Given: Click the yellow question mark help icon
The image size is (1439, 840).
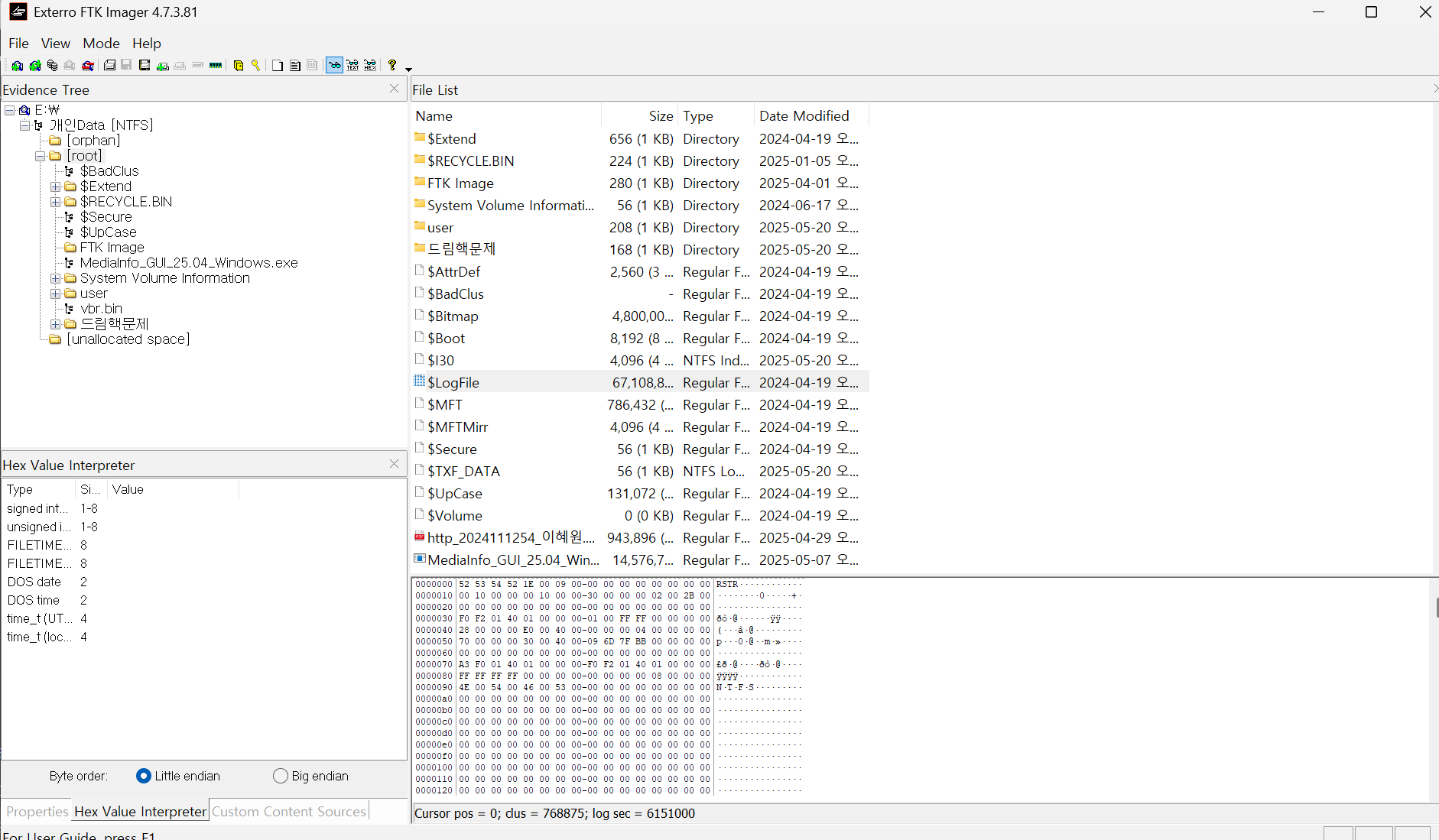Looking at the screenshot, I should click(392, 65).
